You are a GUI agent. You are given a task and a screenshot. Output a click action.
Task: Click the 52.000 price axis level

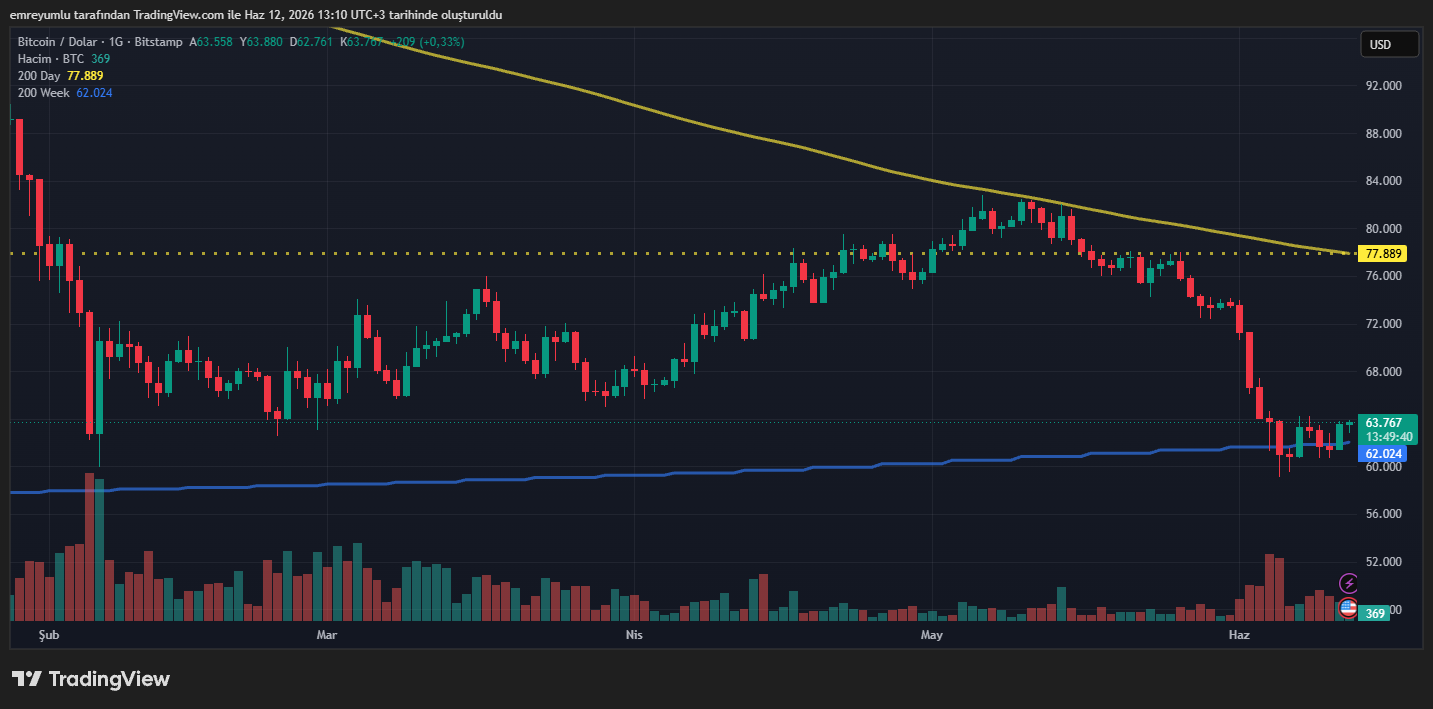click(1384, 562)
